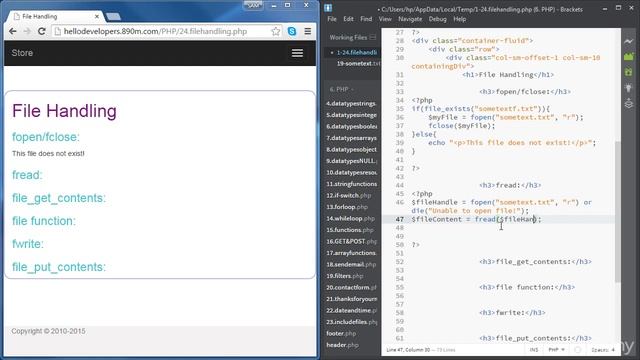Screen dimensions: 640x360
Task: Open 23.includefiles.php in the tree
Action: 351,322
